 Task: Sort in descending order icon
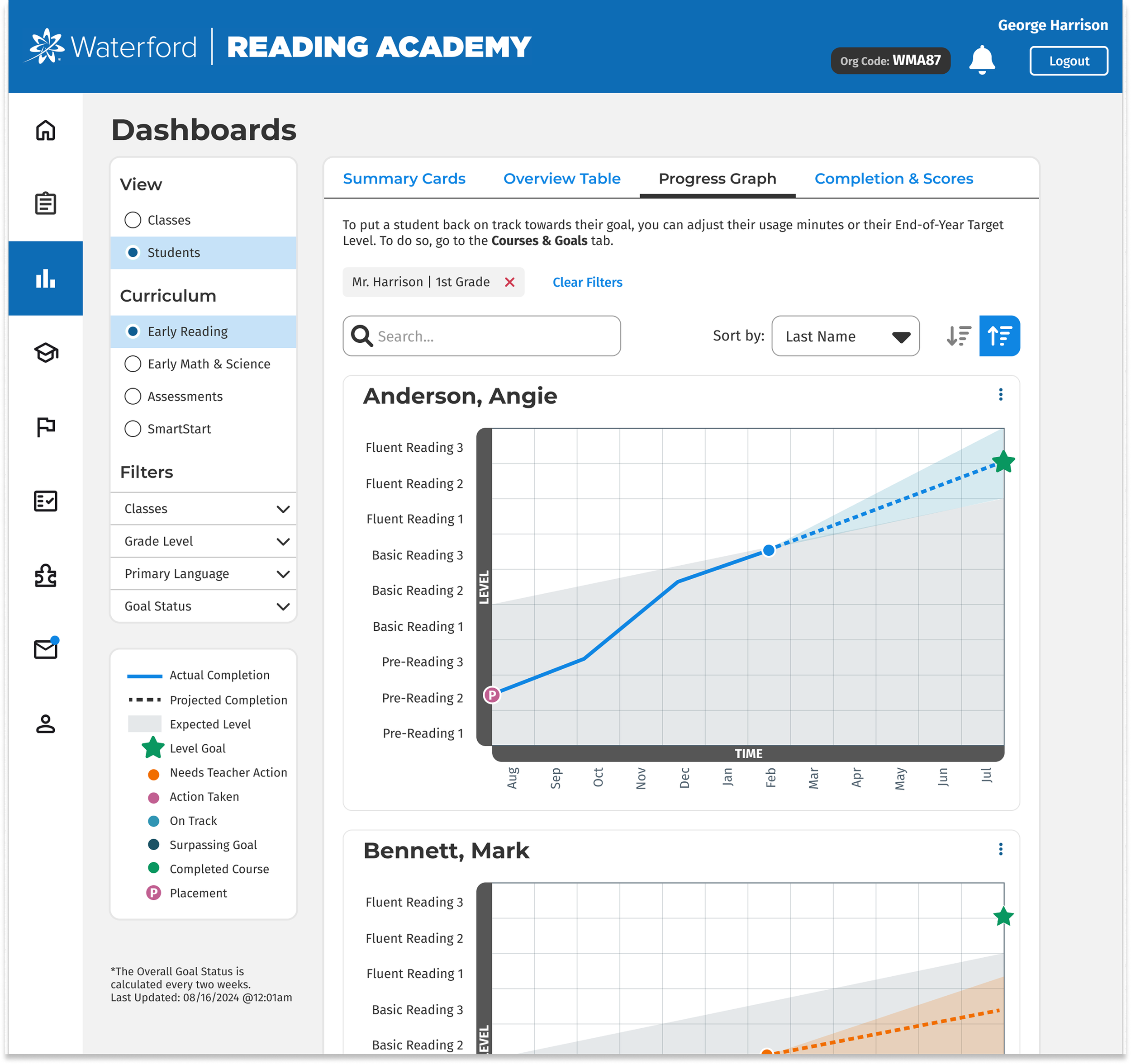coord(959,336)
